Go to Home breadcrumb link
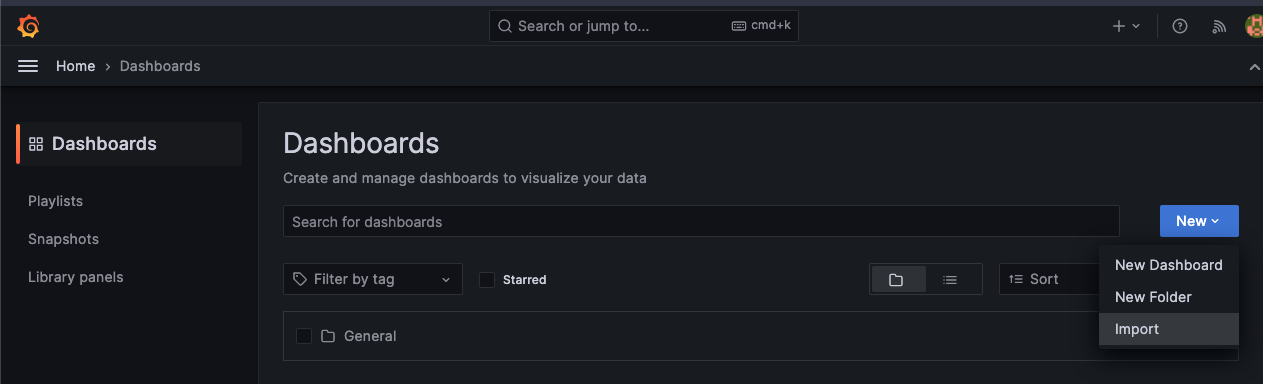This screenshot has height=384, width=1263. click(x=76, y=66)
